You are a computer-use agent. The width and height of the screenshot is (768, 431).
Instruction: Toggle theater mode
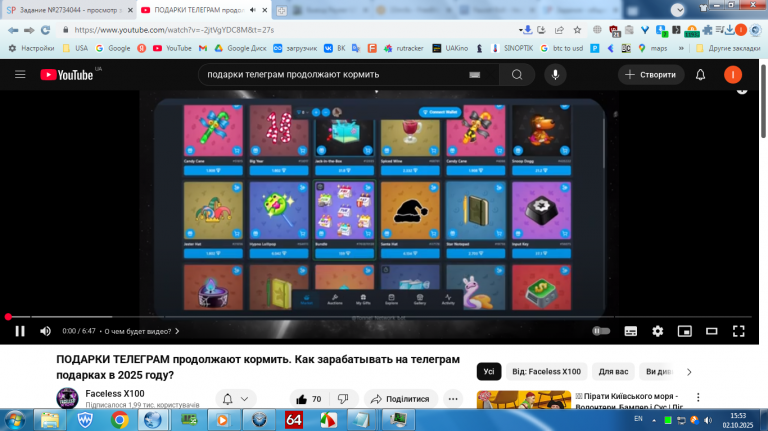pos(711,331)
